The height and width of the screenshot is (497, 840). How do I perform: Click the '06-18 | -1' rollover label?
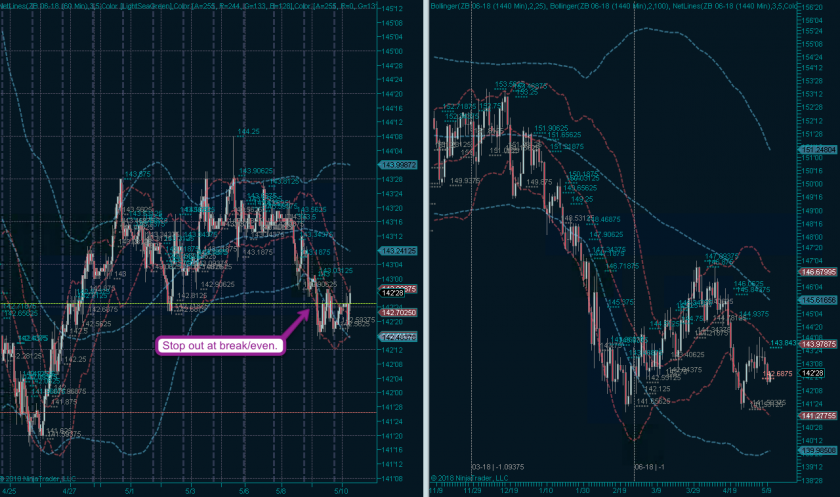650,467
